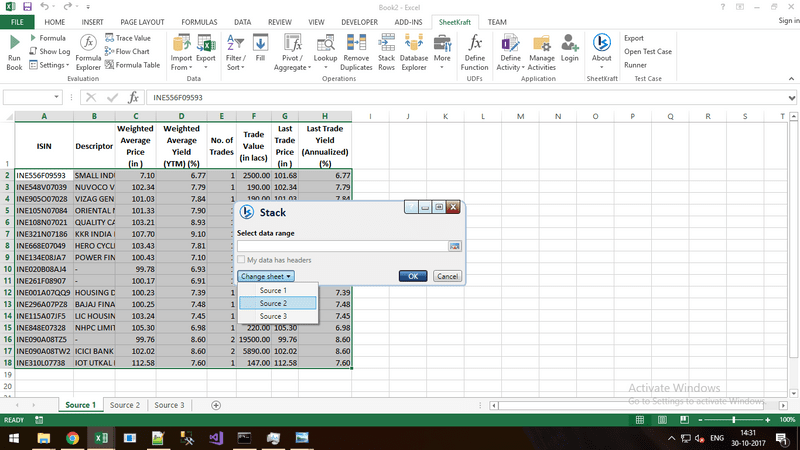Switch to Normal view in status bar
The image size is (800, 450).
(640, 420)
